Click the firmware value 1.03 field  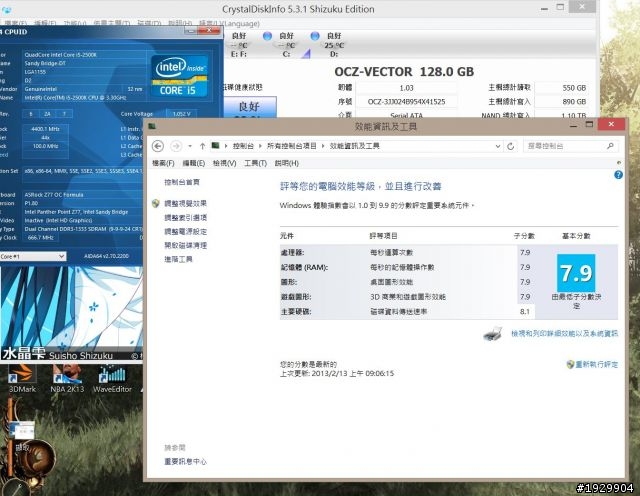tap(407, 88)
